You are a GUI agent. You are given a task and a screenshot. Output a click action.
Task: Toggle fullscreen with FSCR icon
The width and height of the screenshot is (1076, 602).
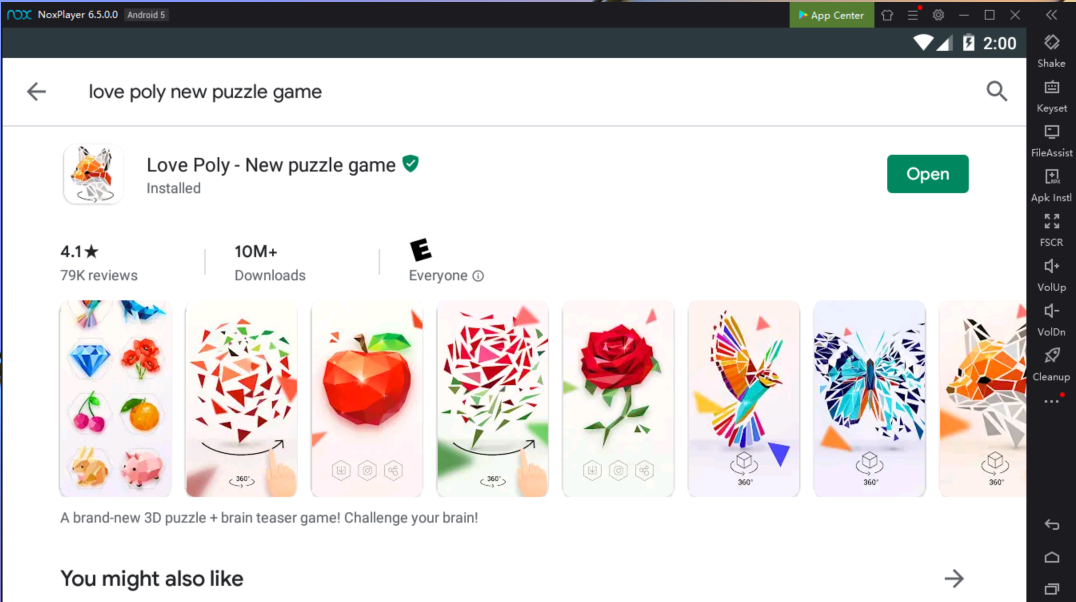point(1051,230)
